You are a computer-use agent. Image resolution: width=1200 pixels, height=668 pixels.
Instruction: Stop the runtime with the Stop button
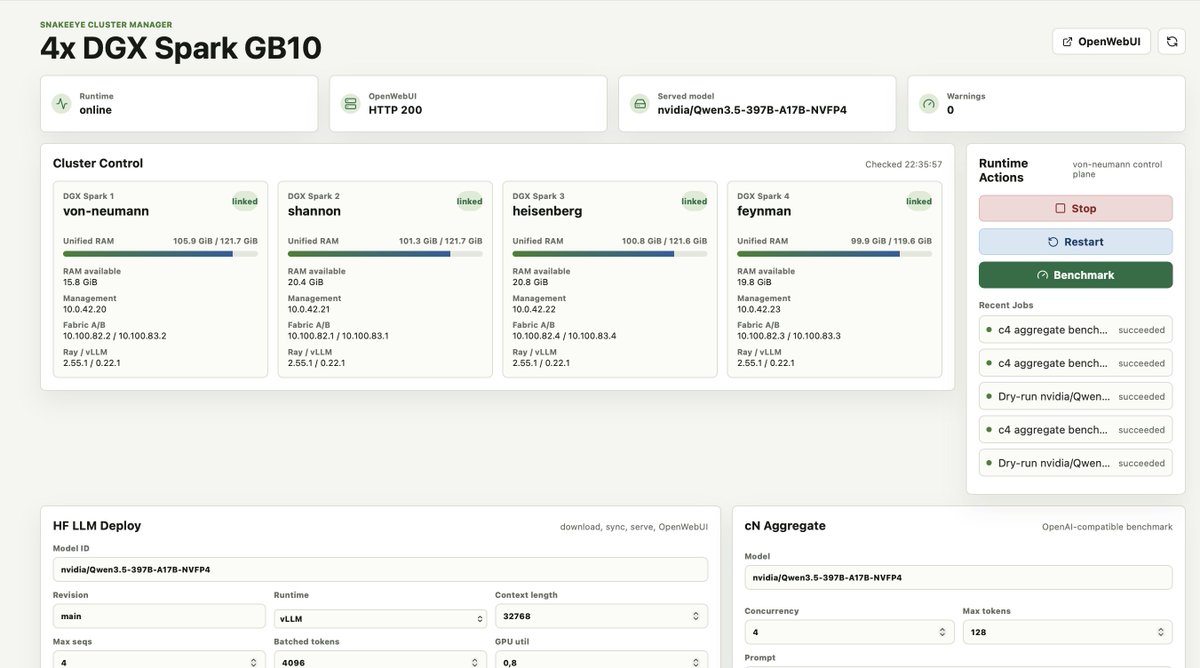coord(1076,208)
